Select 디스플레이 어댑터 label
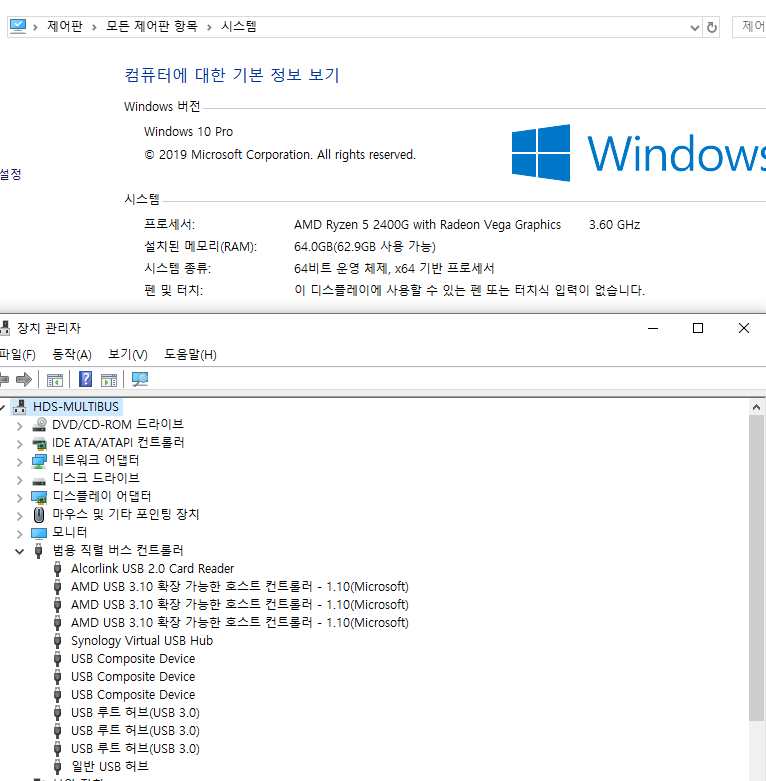Viewport: 766px width, 781px height. [102, 496]
